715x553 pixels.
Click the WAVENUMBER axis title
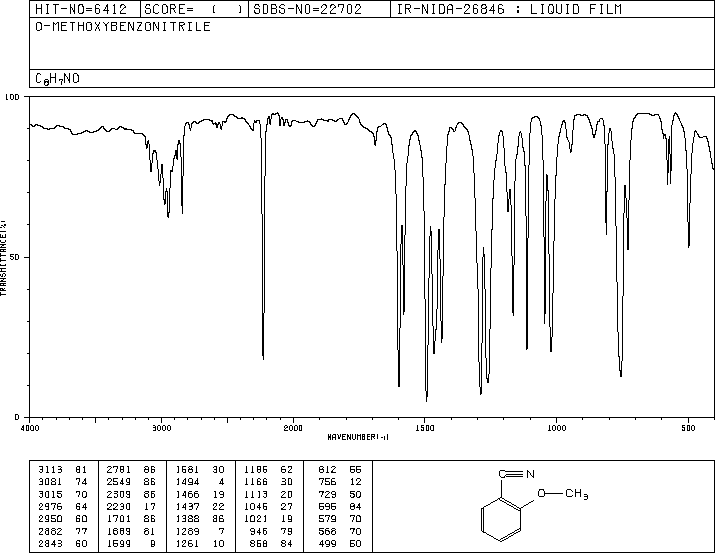coord(358,437)
